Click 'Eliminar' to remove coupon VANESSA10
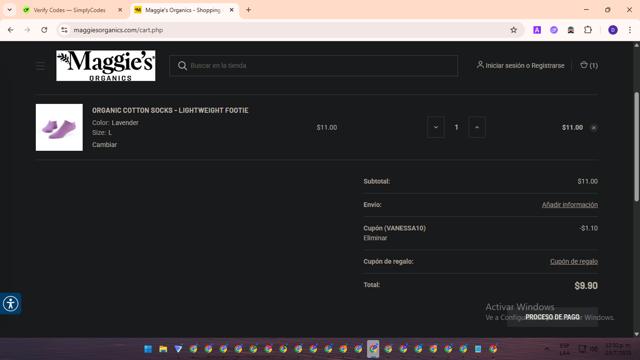The image size is (640, 360). tap(375, 238)
